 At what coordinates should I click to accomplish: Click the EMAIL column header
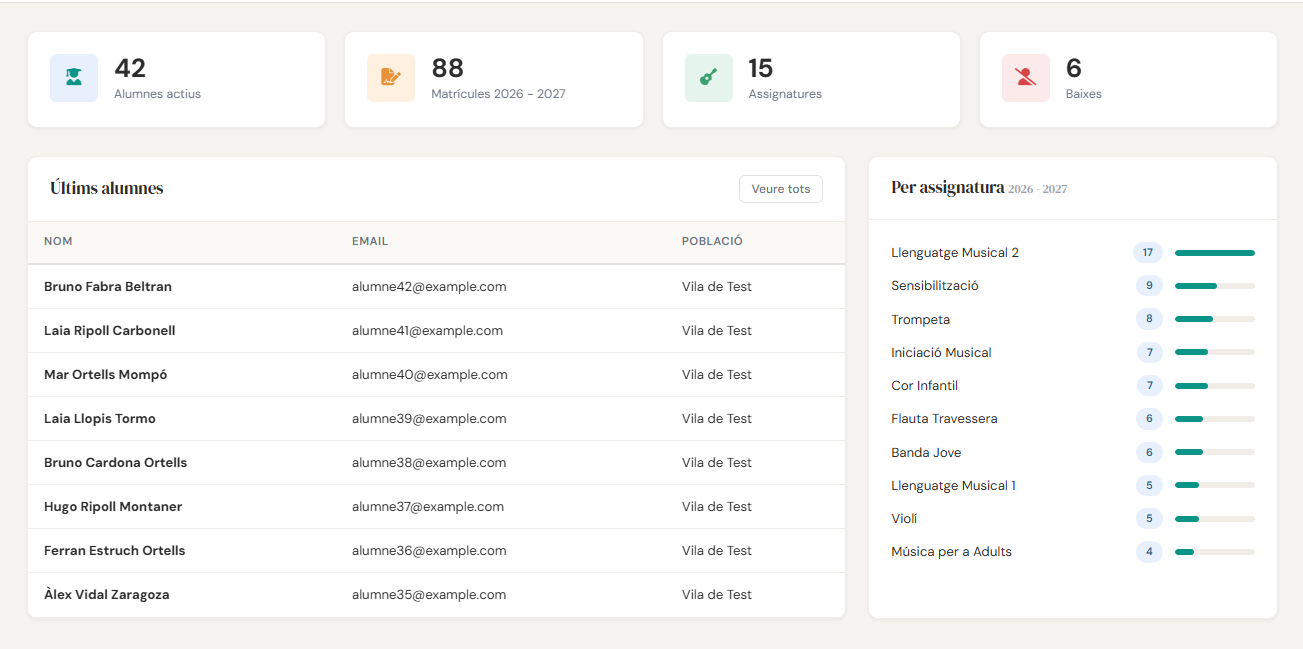[370, 241]
